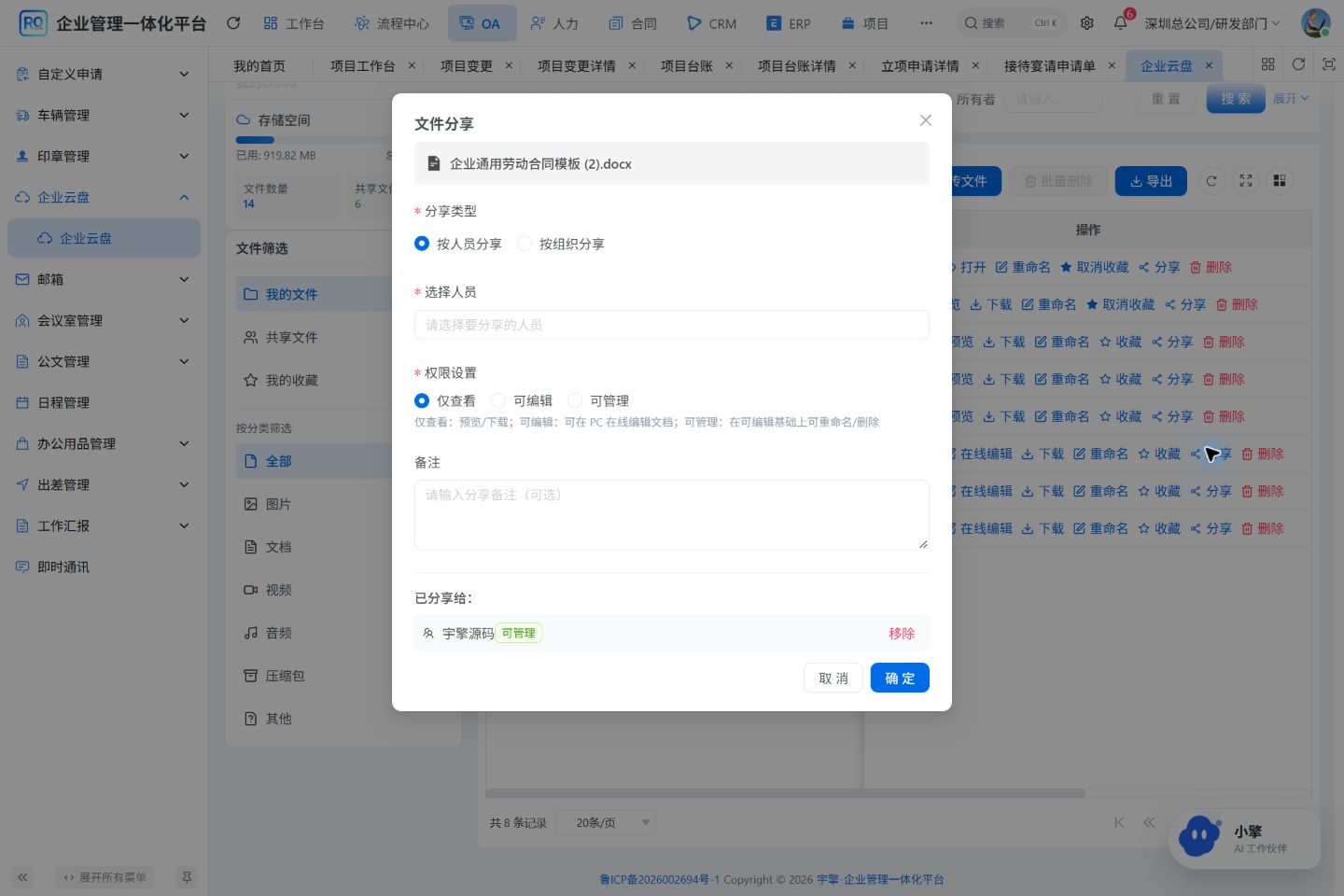Switch to 项目变更详情 tab
The height and width of the screenshot is (896, 1344).
(576, 65)
